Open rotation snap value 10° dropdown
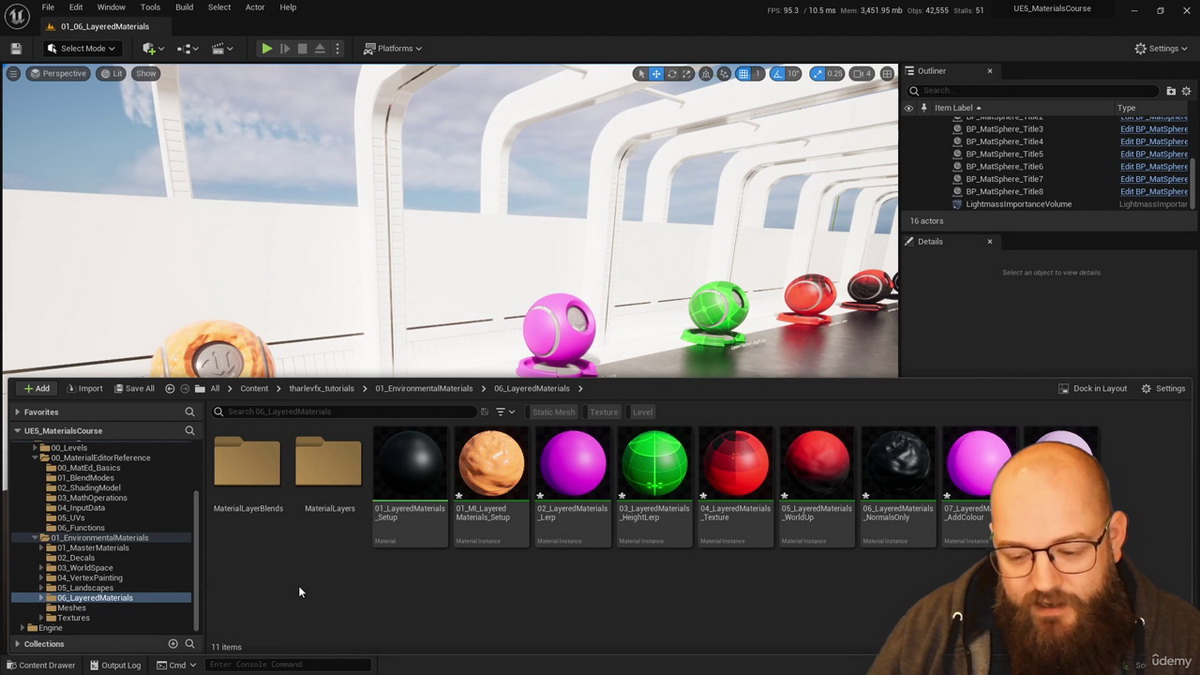Screen dimensions: 1200x675 click(x=794, y=74)
